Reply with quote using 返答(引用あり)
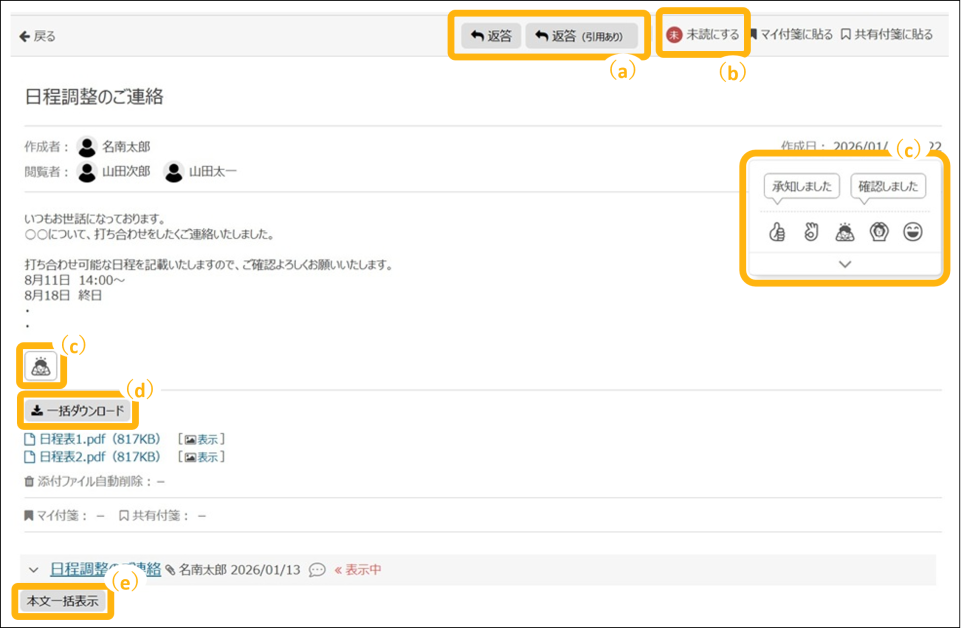Image resolution: width=964 pixels, height=628 pixels. (580, 36)
